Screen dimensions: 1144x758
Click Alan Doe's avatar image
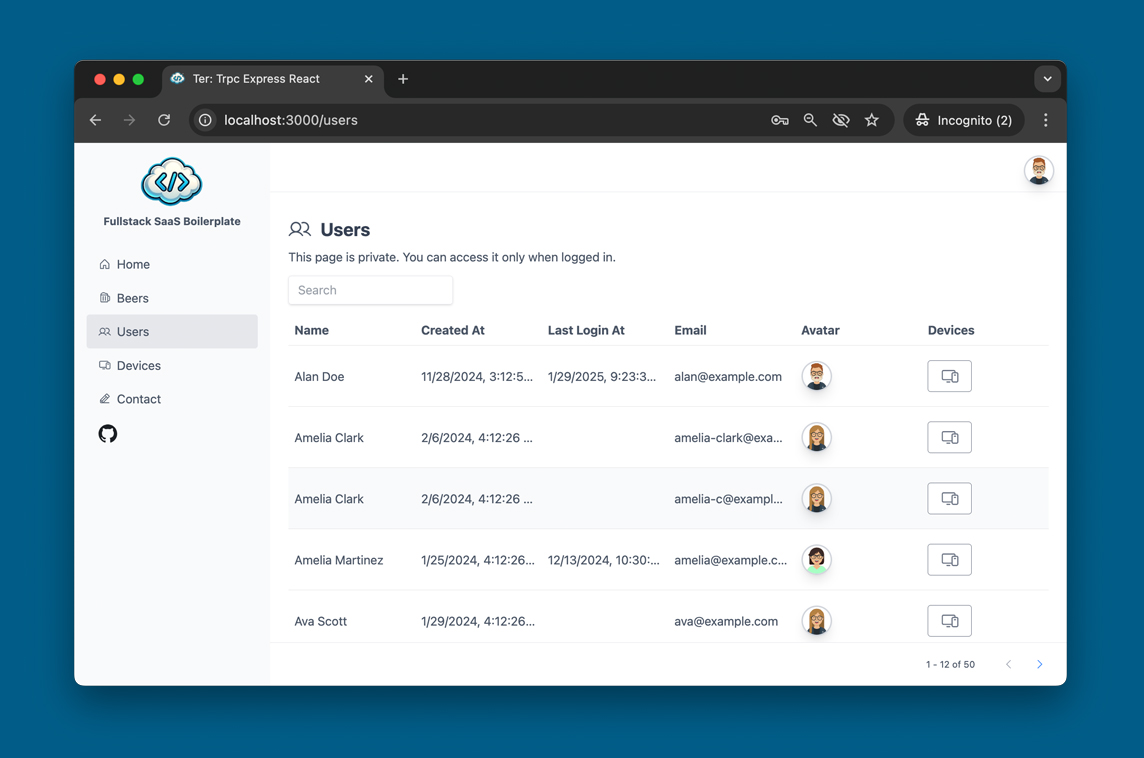(x=816, y=376)
